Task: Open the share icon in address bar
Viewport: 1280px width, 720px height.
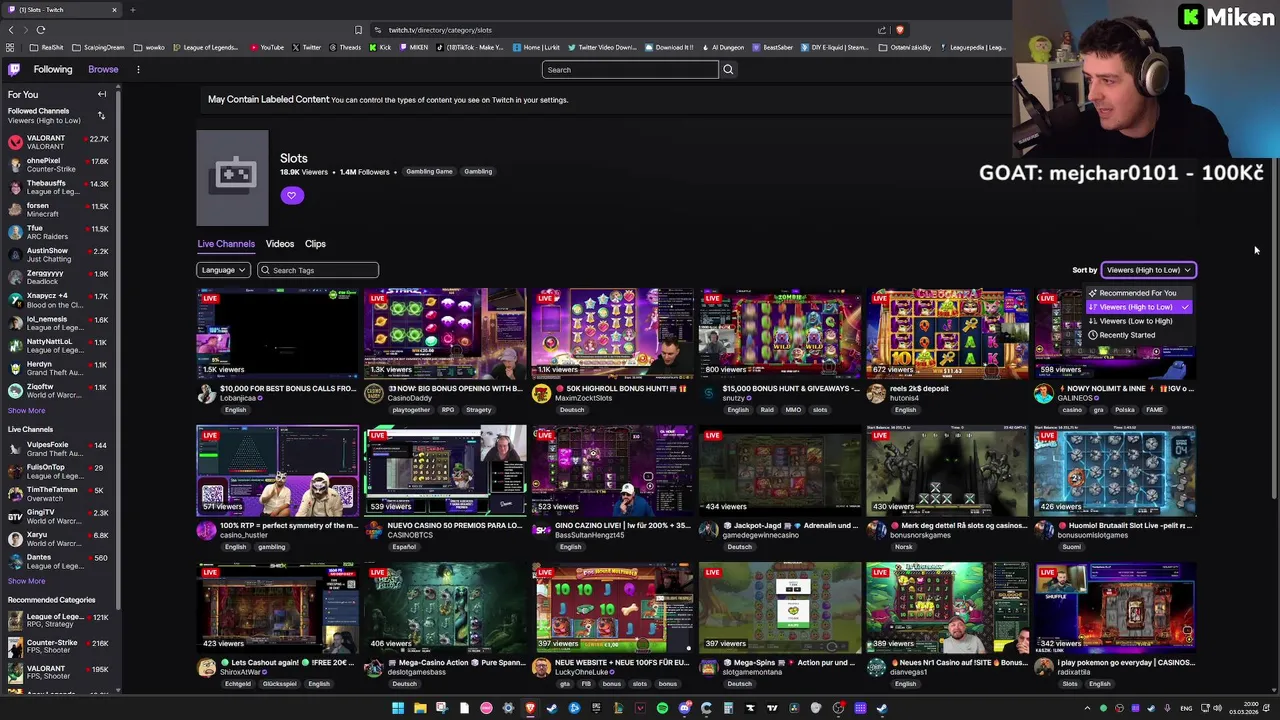Action: 881,30
